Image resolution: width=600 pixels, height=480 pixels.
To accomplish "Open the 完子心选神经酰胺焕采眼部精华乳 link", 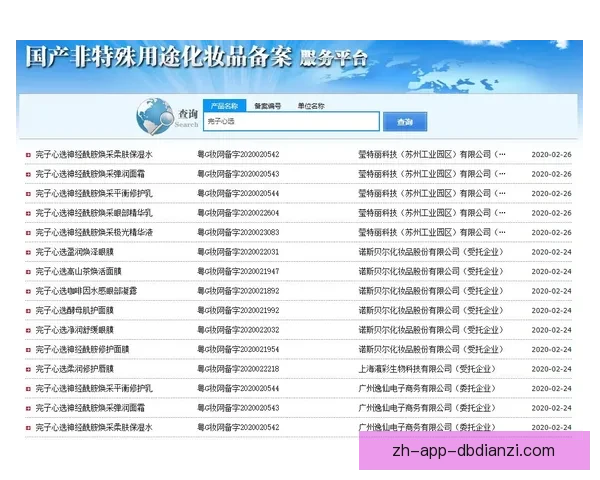I will [x=94, y=213].
